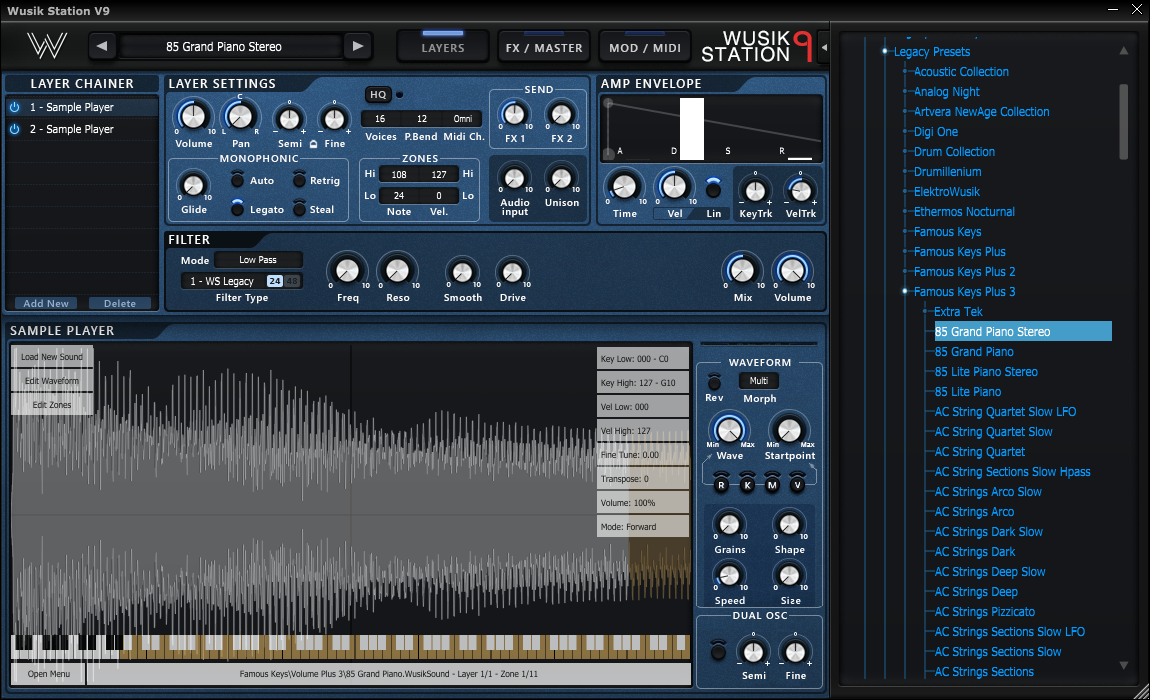Click the filter Freq knob
The image size is (1150, 700).
click(347, 271)
